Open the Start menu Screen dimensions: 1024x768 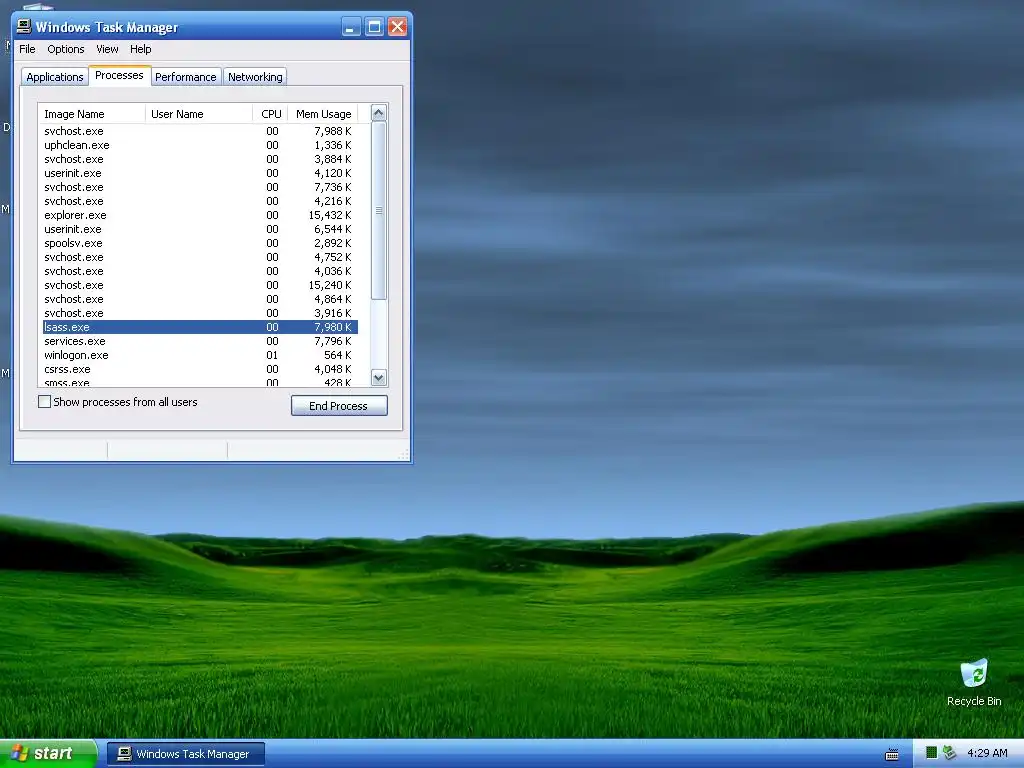pos(48,754)
